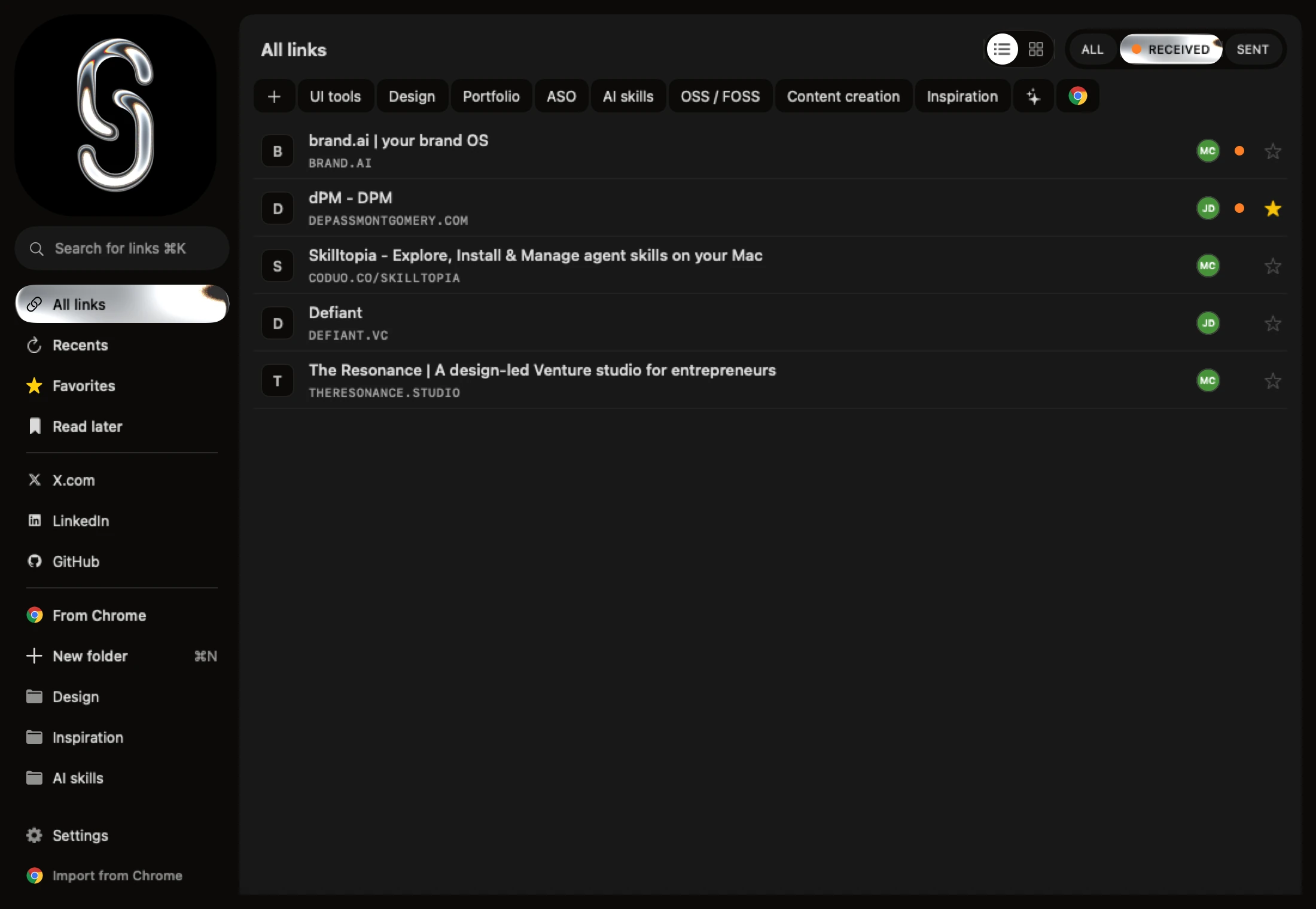1316x909 pixels.
Task: Unstar the dPM - DPM link
Action: (x=1273, y=208)
